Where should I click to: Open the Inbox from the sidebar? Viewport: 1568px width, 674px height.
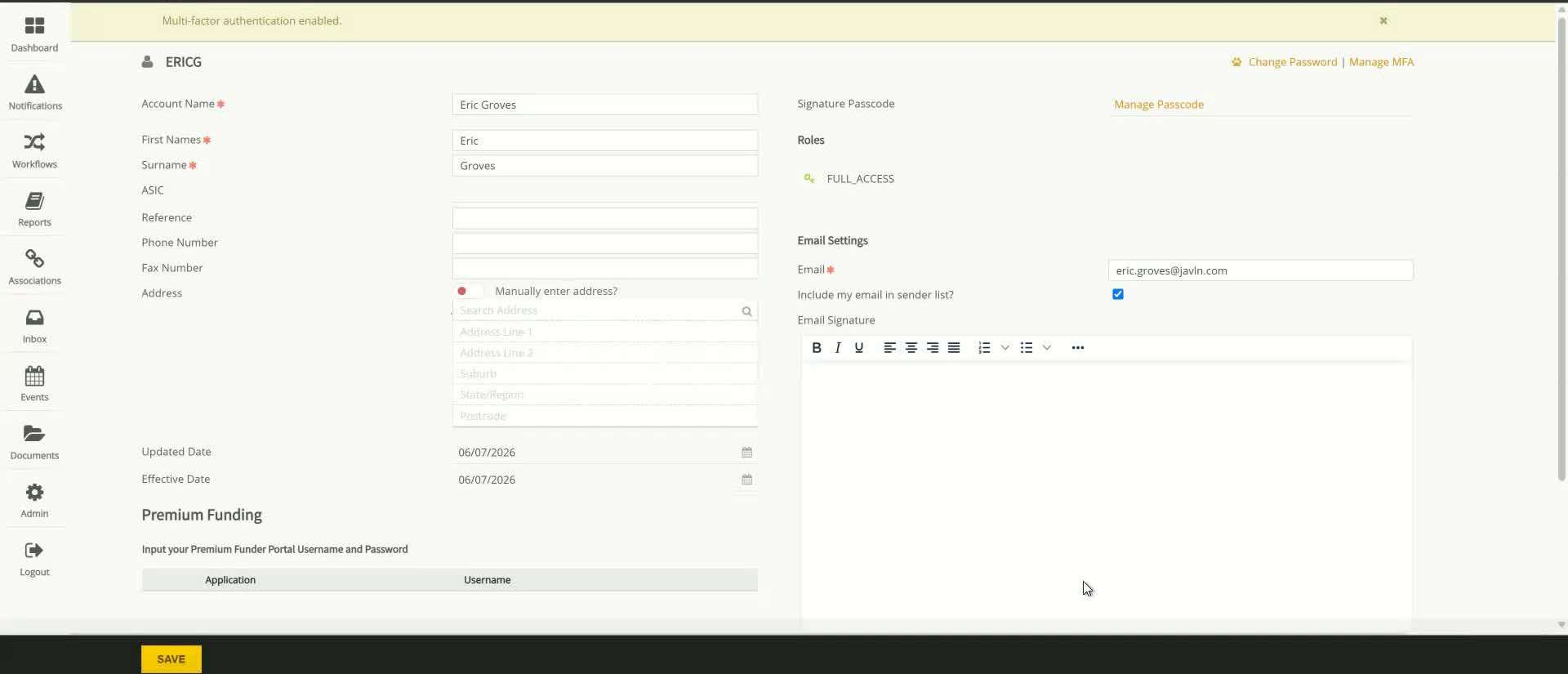[34, 325]
